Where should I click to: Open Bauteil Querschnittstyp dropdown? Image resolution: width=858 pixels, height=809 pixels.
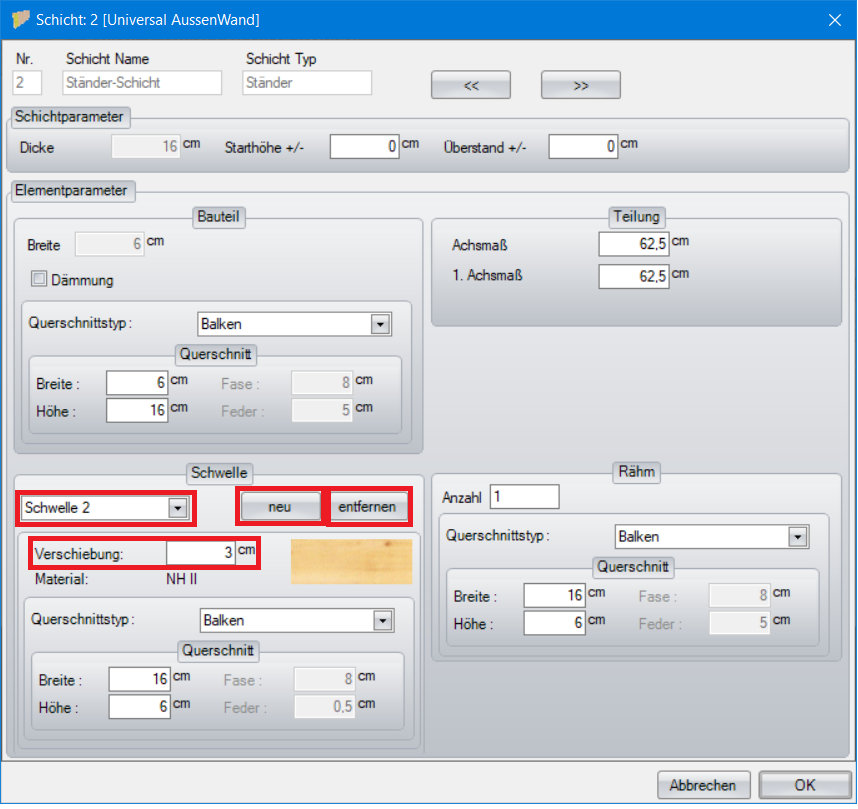379,324
